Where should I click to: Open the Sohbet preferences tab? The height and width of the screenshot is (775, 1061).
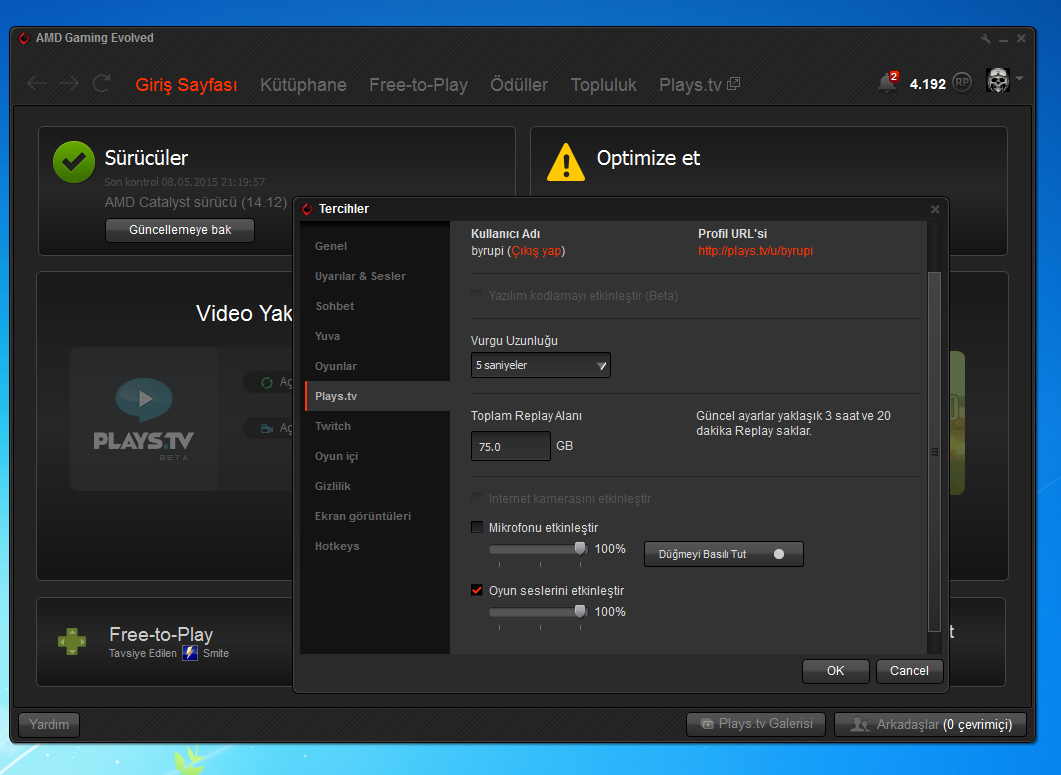(x=376, y=306)
